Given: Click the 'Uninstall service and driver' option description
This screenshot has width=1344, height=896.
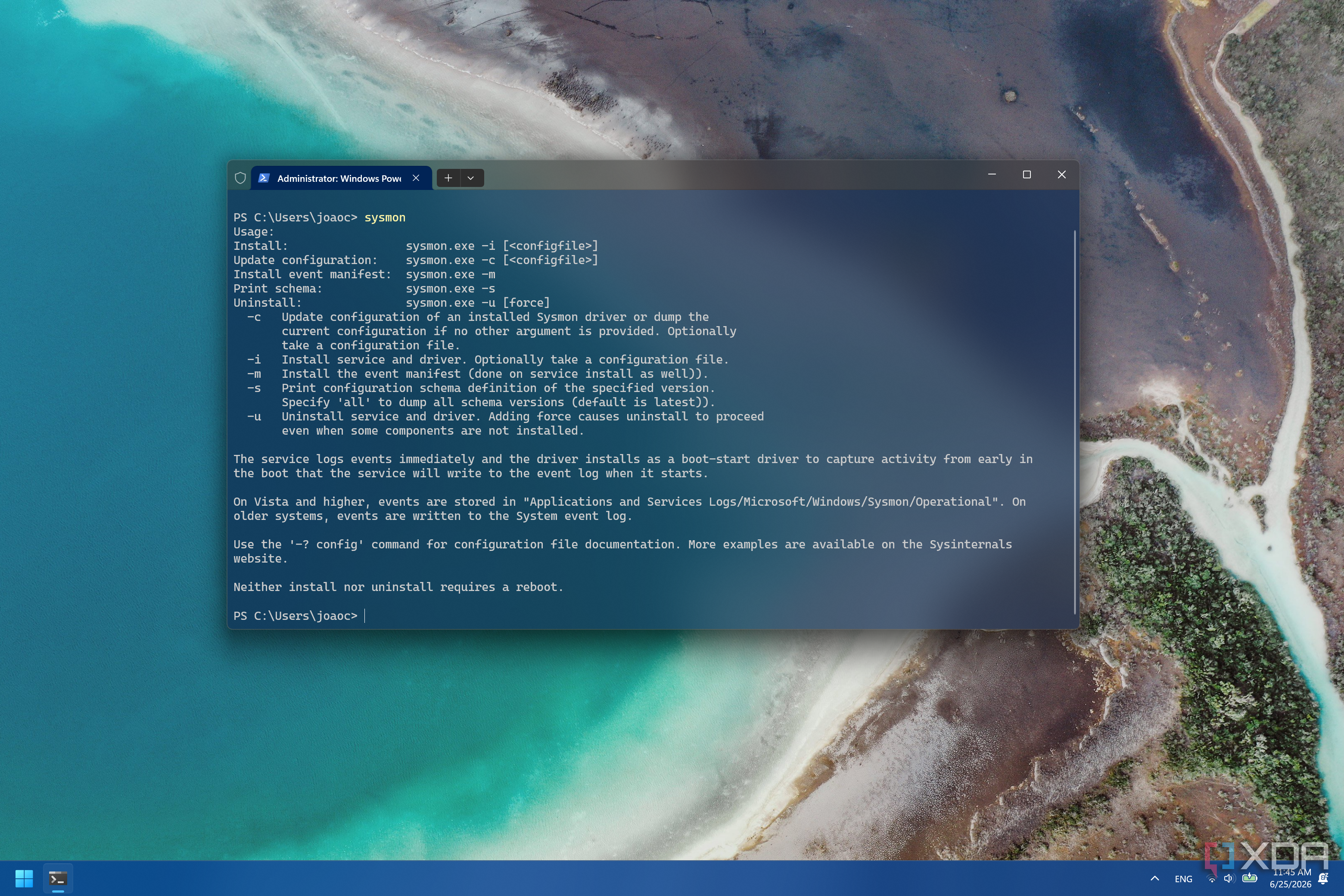Looking at the screenshot, I should click(522, 417).
